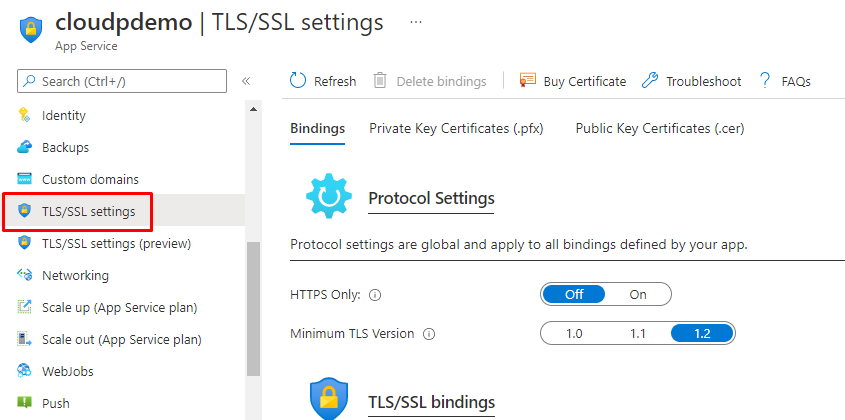Open Scale up (App Service plan)
Image resolution: width=845 pixels, height=420 pixels.
[x=119, y=307]
